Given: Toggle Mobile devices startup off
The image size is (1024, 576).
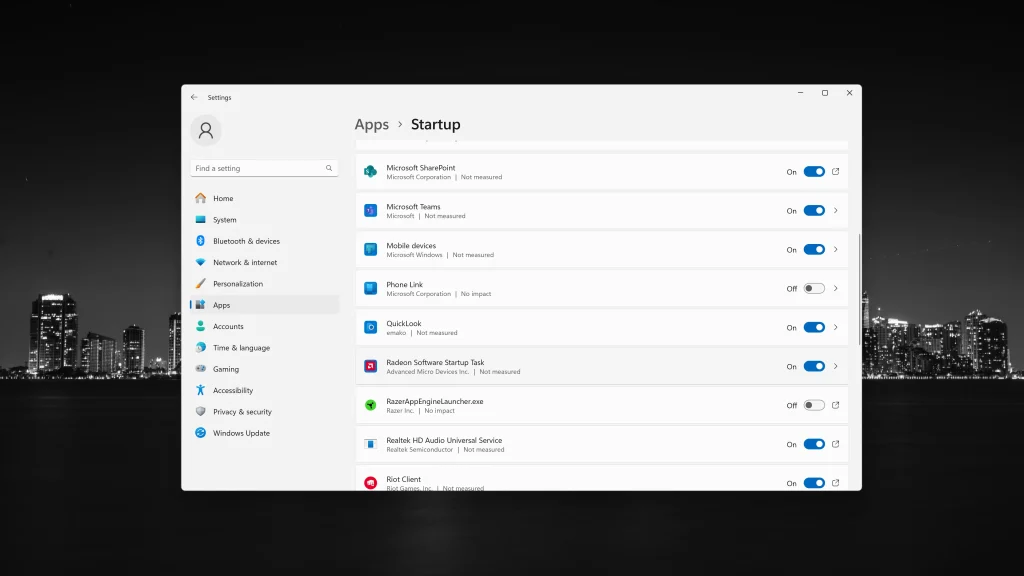Looking at the screenshot, I should tap(814, 249).
